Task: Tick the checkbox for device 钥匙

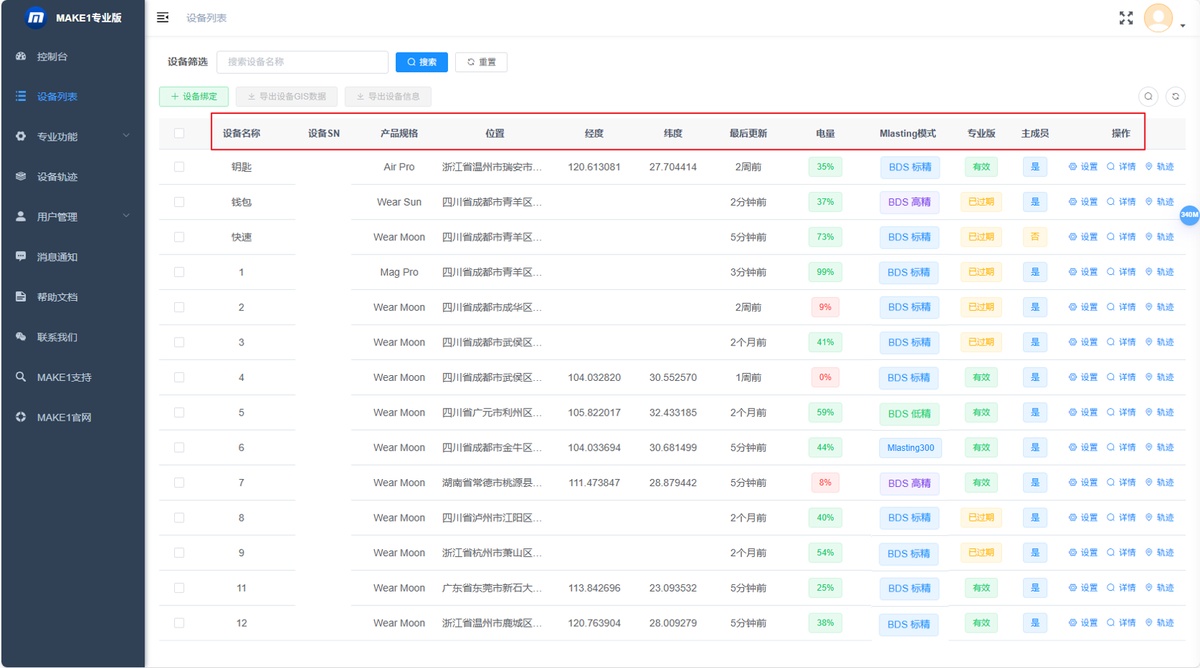Action: tap(179, 167)
